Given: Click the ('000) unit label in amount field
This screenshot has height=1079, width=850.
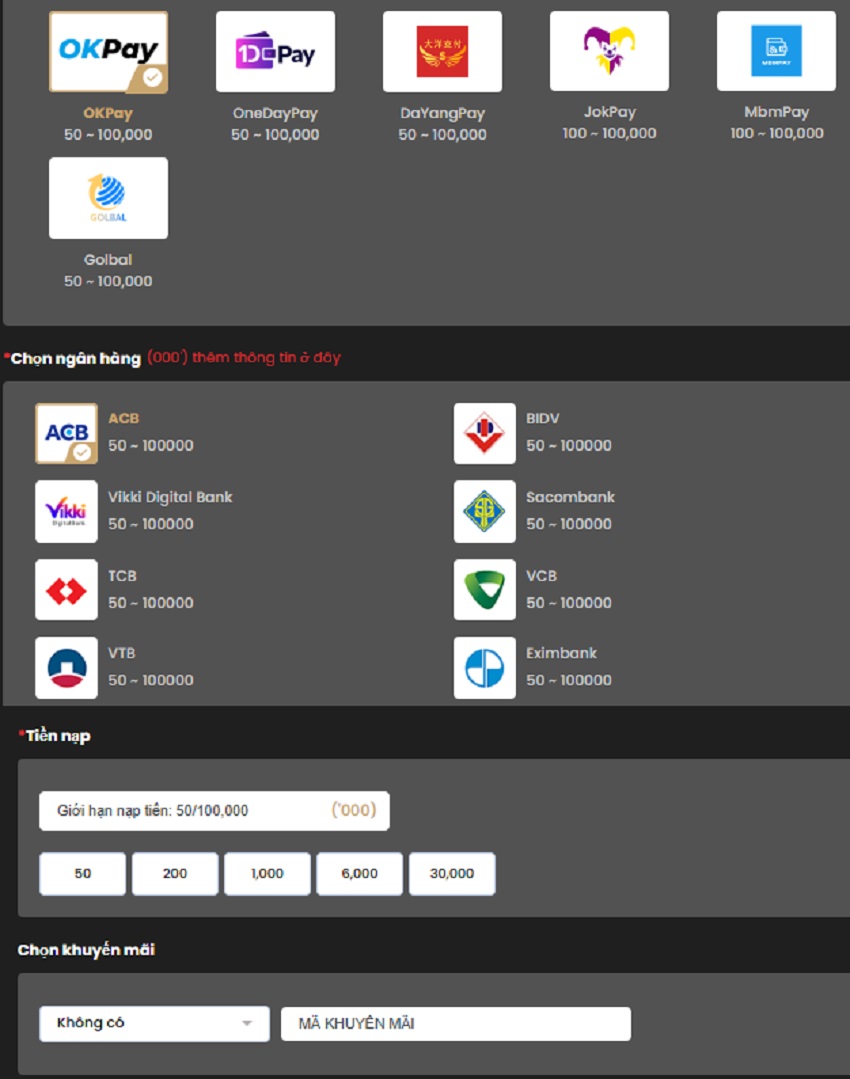Looking at the screenshot, I should coord(354,810).
